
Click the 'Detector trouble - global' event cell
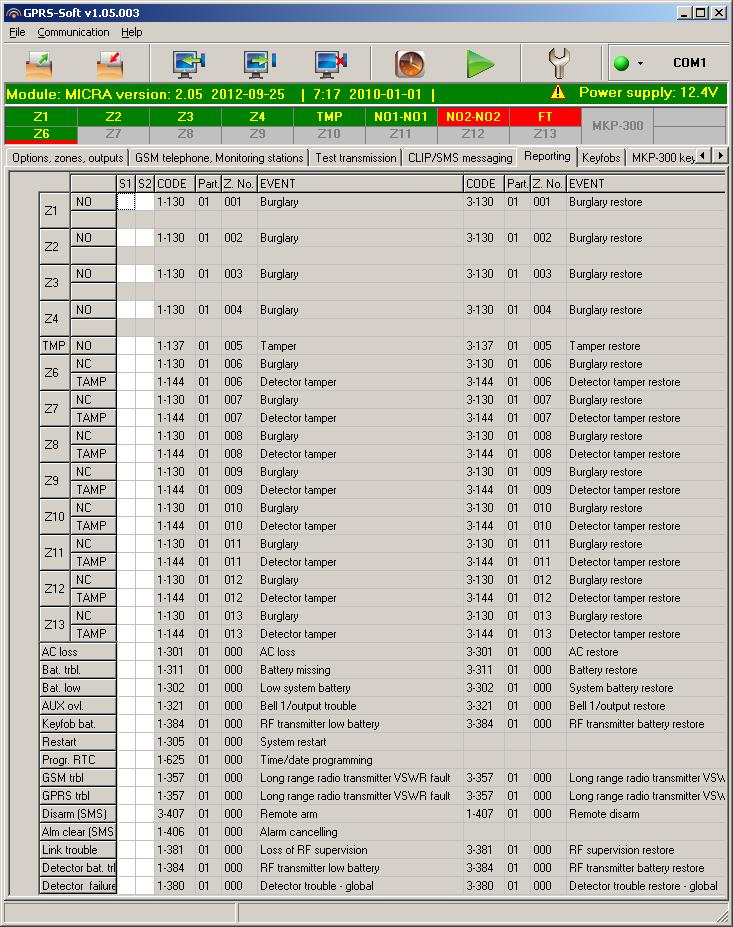359,886
